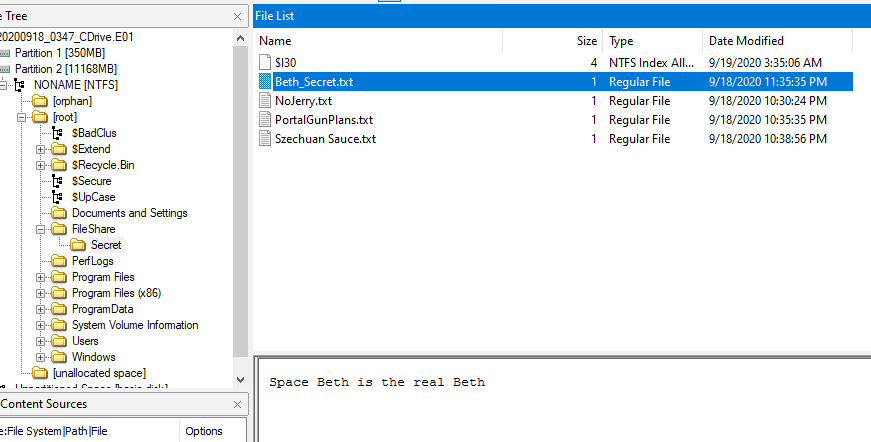This screenshot has height=442, width=871.
Task: Collapse the [root] folder node
Action: [21, 118]
